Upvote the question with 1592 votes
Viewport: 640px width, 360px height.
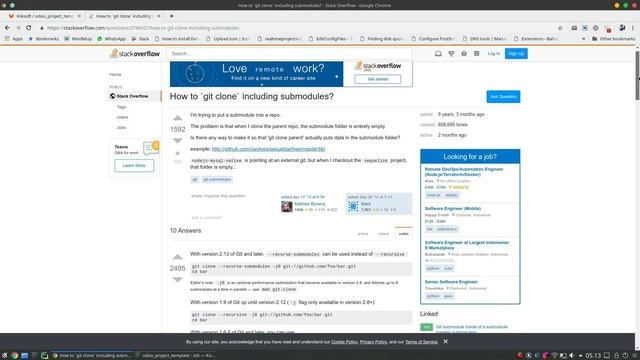pos(177,118)
